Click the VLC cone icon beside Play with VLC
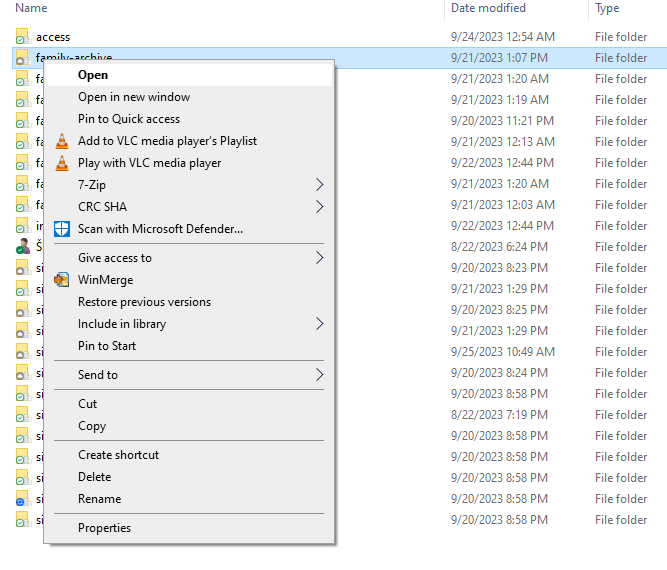This screenshot has width=667, height=570. [x=62, y=163]
